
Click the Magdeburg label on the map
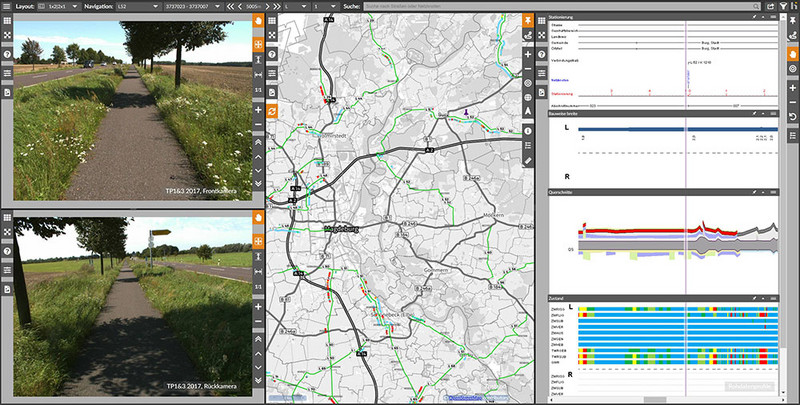[x=342, y=230]
